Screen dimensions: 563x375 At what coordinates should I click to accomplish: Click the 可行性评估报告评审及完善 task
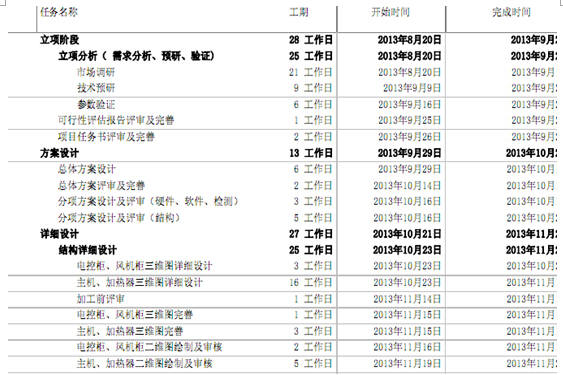pos(116,120)
